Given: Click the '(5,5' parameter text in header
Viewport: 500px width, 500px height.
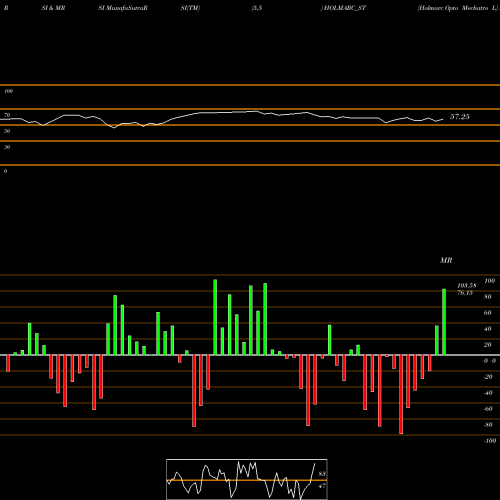Looking at the screenshot, I should click(257, 8).
